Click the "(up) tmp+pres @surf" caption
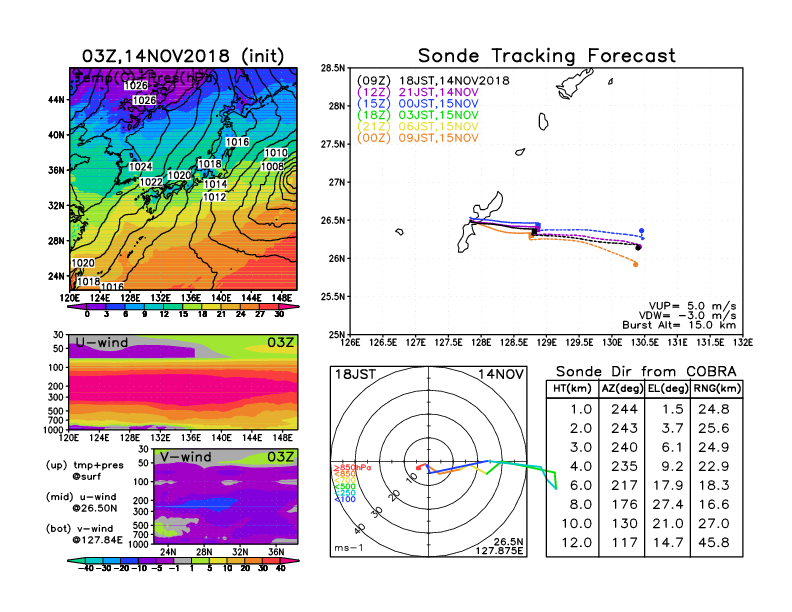Screen dimensions: 792x612 85,471
